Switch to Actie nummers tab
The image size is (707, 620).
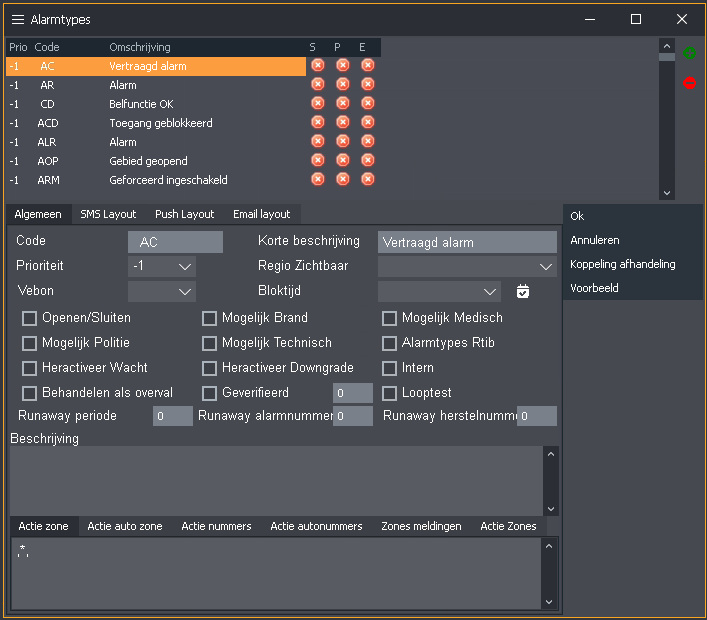[216, 526]
